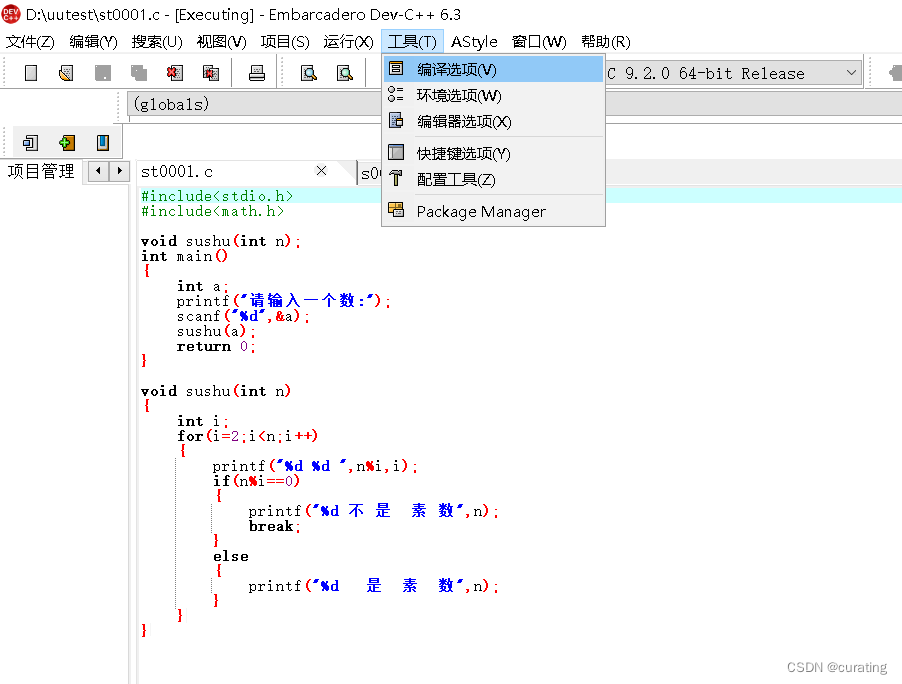Screen dimensions: 902x684
Task: Click the blue bookmark toggle icon
Action: click(x=102, y=143)
